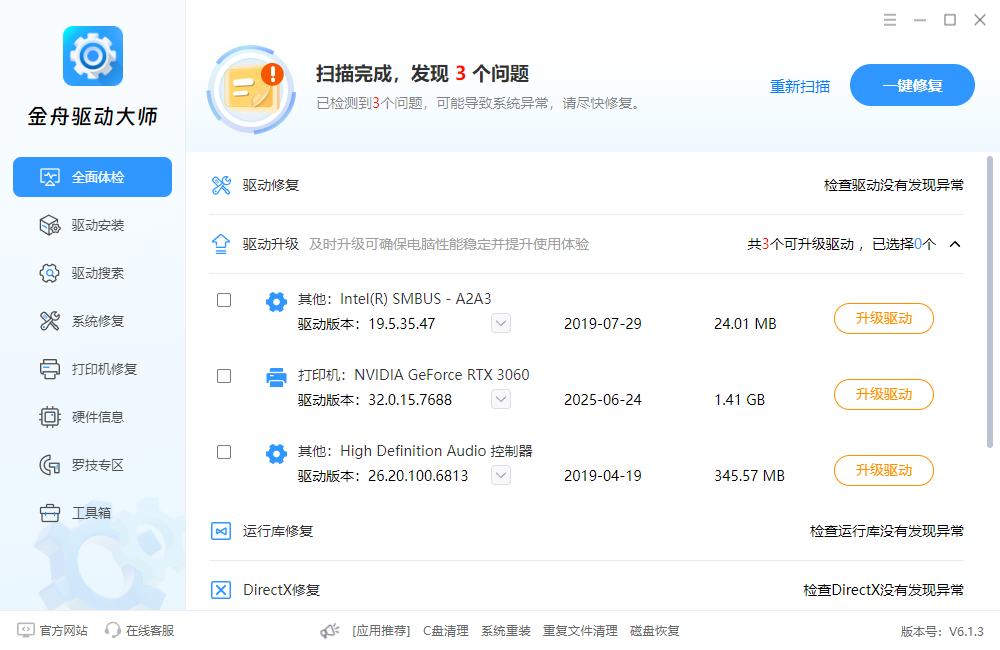Click the 驱动安装 box icon
This screenshot has height=650, width=1000.
(x=50, y=225)
